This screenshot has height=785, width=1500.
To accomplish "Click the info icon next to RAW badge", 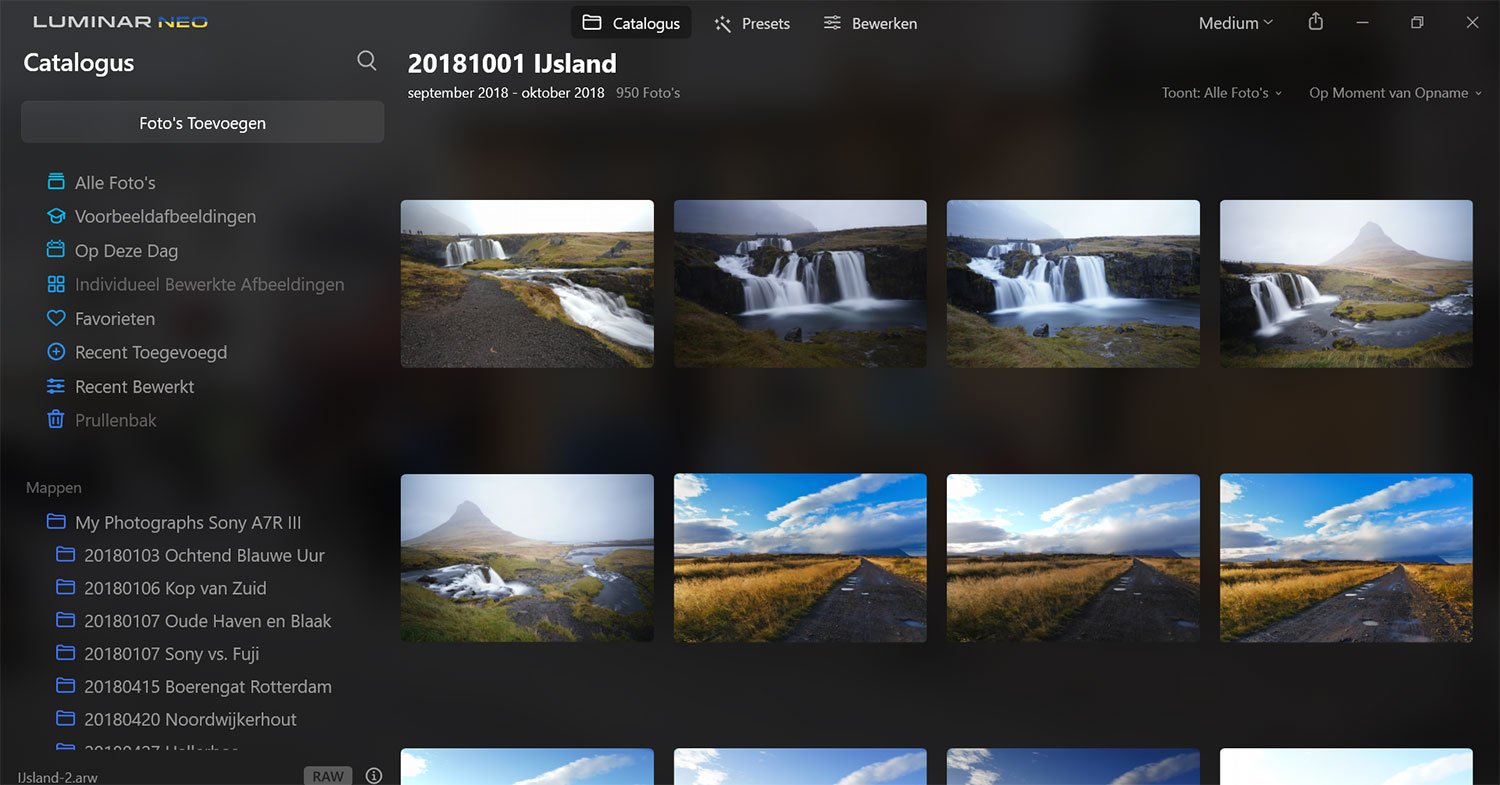I will (x=374, y=776).
